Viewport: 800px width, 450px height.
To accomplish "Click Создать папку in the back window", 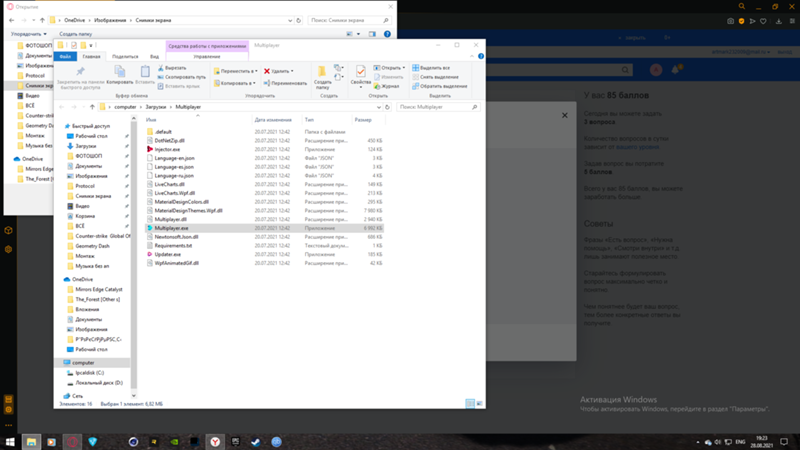I will pos(76,34).
